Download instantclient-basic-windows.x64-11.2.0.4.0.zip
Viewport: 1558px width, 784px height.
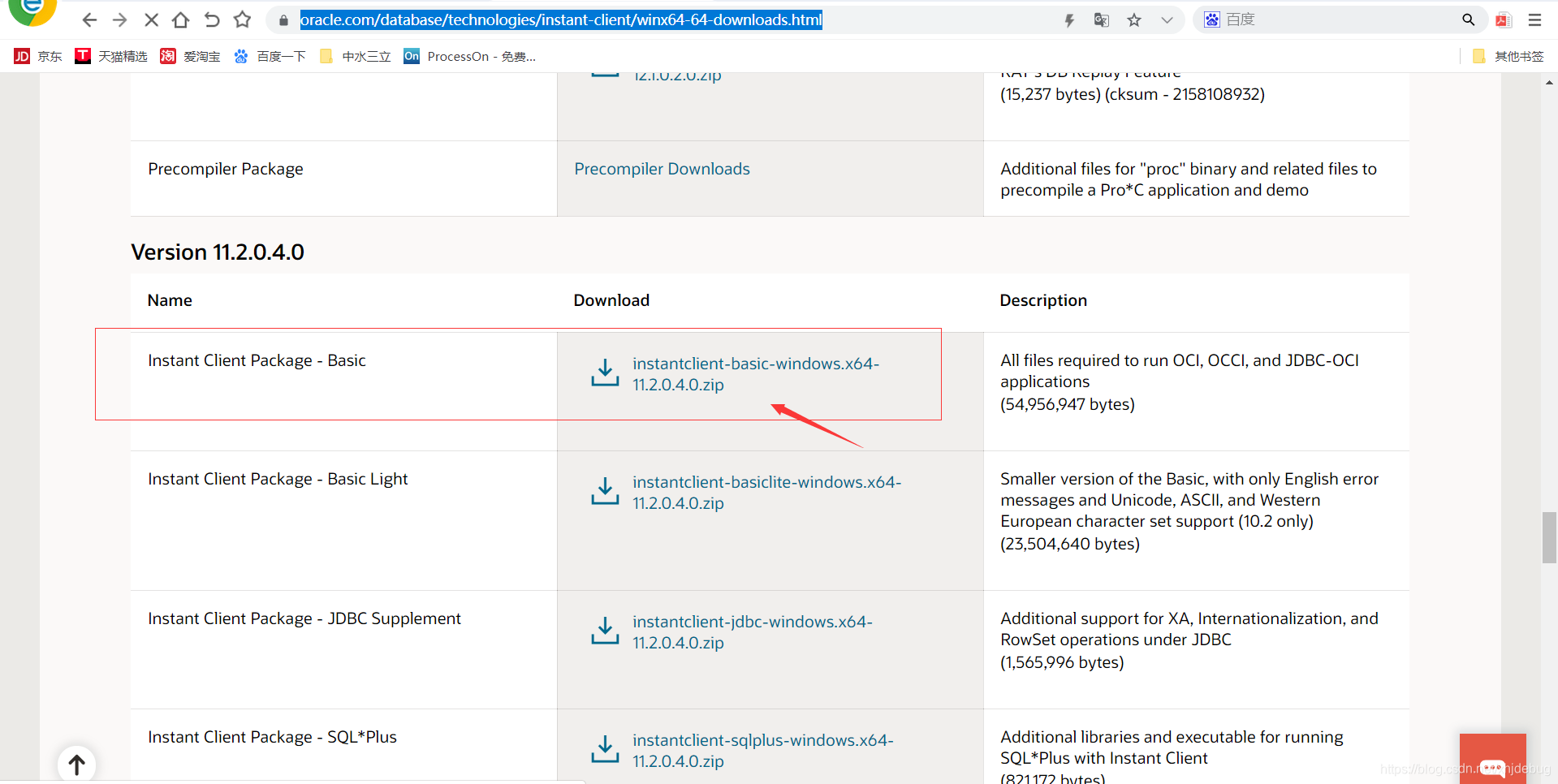(755, 374)
